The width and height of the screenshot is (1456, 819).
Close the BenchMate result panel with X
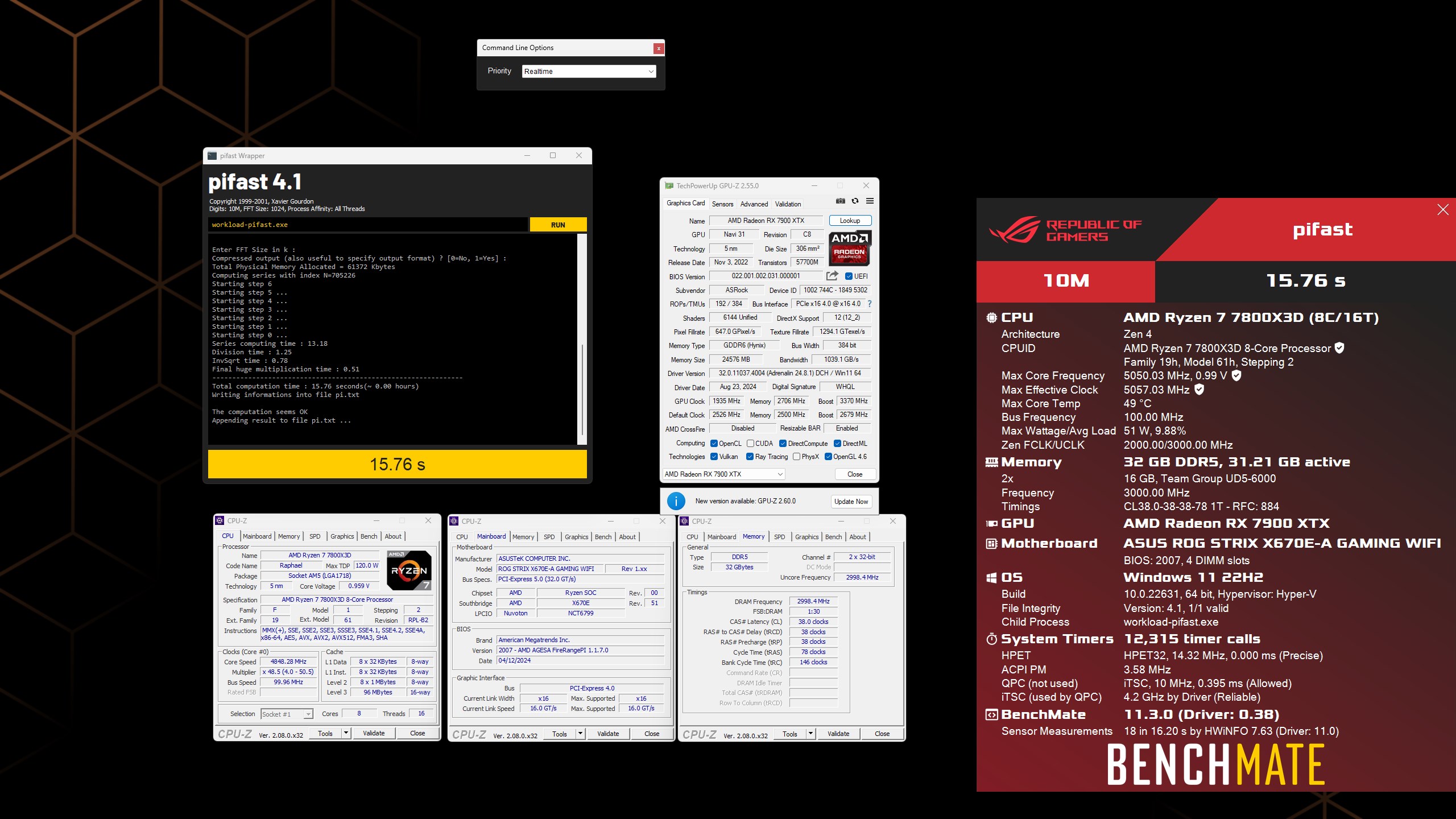1443,210
